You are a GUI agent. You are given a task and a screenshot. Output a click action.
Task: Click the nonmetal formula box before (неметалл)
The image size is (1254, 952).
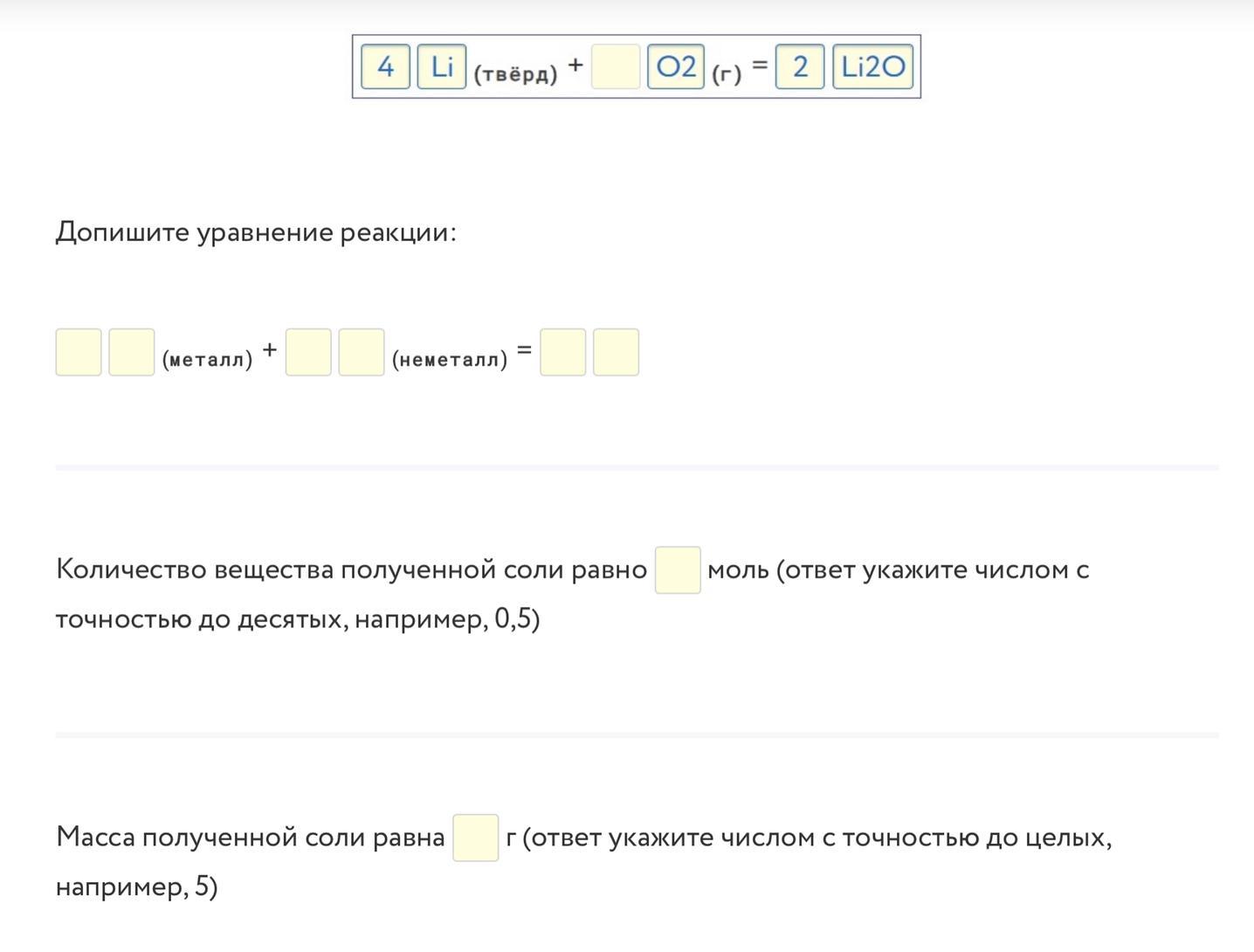coord(362,352)
